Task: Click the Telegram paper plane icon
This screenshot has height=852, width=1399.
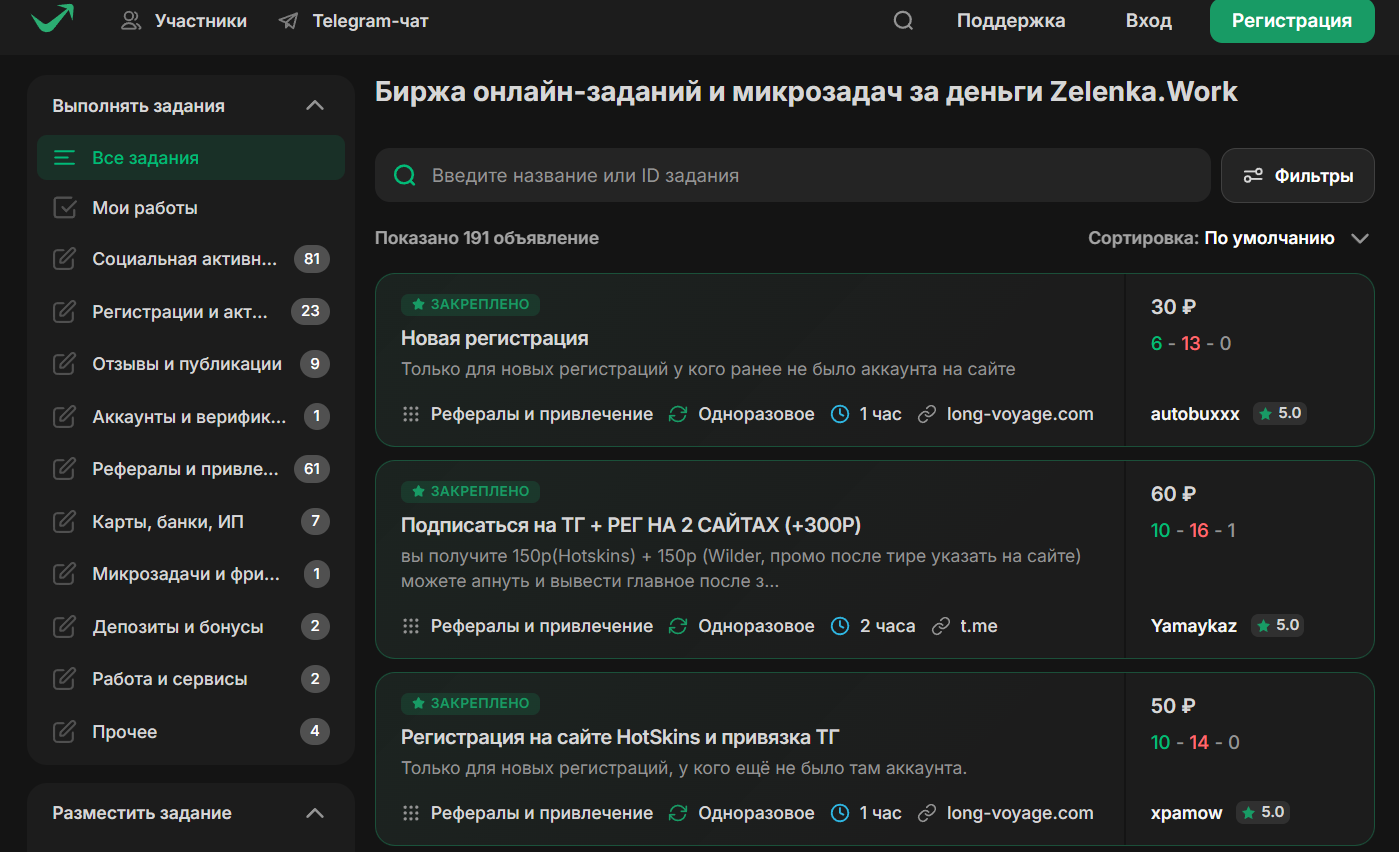Action: pos(289,21)
